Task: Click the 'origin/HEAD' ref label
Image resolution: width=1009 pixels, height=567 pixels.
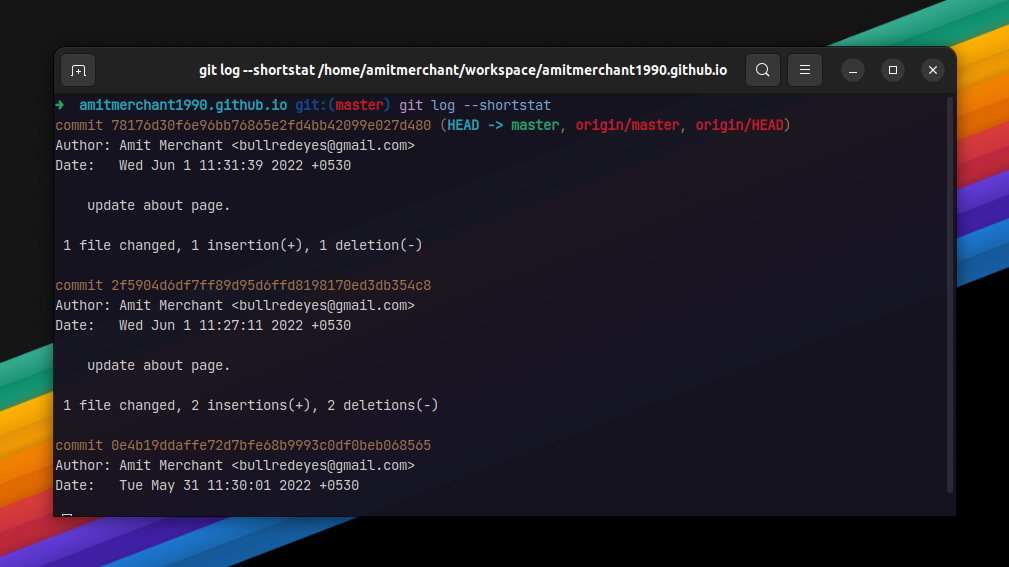Action: point(739,125)
